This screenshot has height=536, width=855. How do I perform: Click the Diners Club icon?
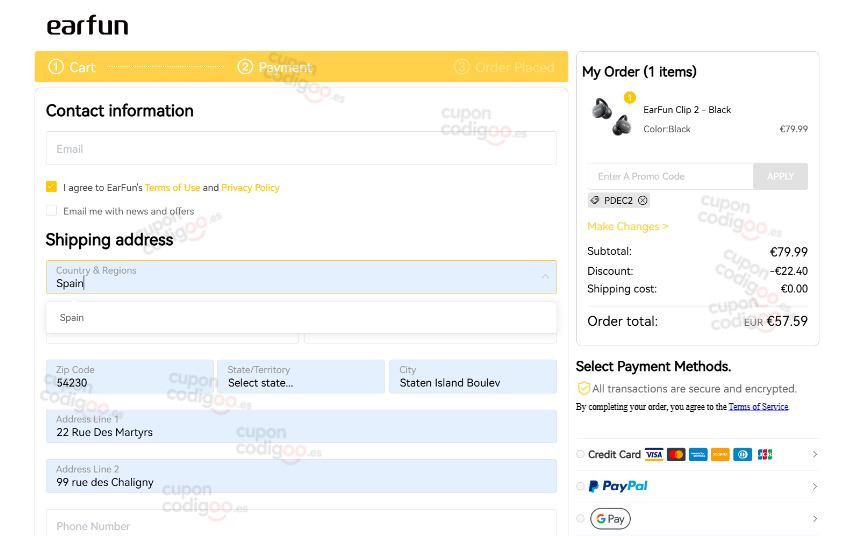coord(743,454)
